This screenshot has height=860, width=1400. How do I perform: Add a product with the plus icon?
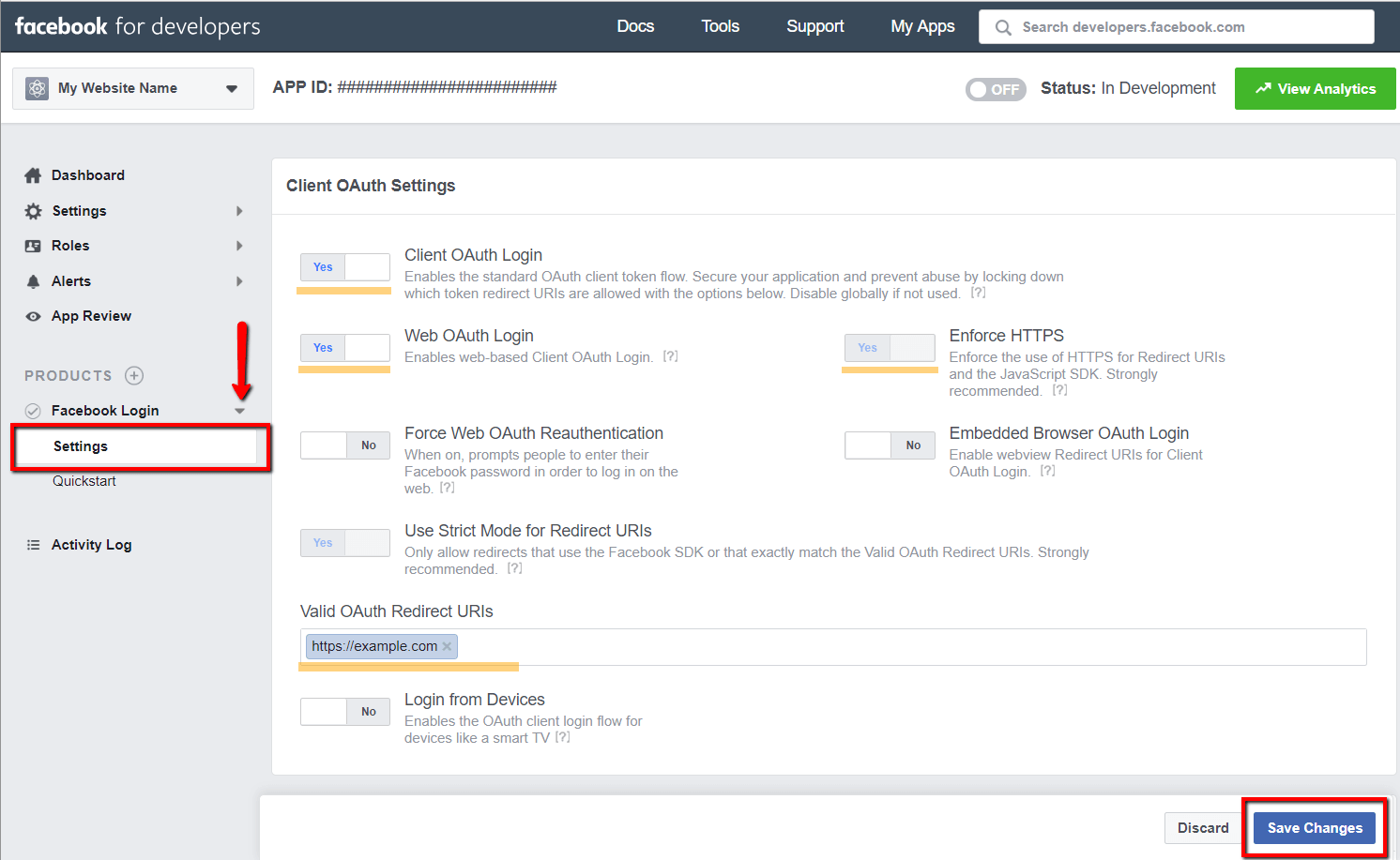(x=134, y=376)
